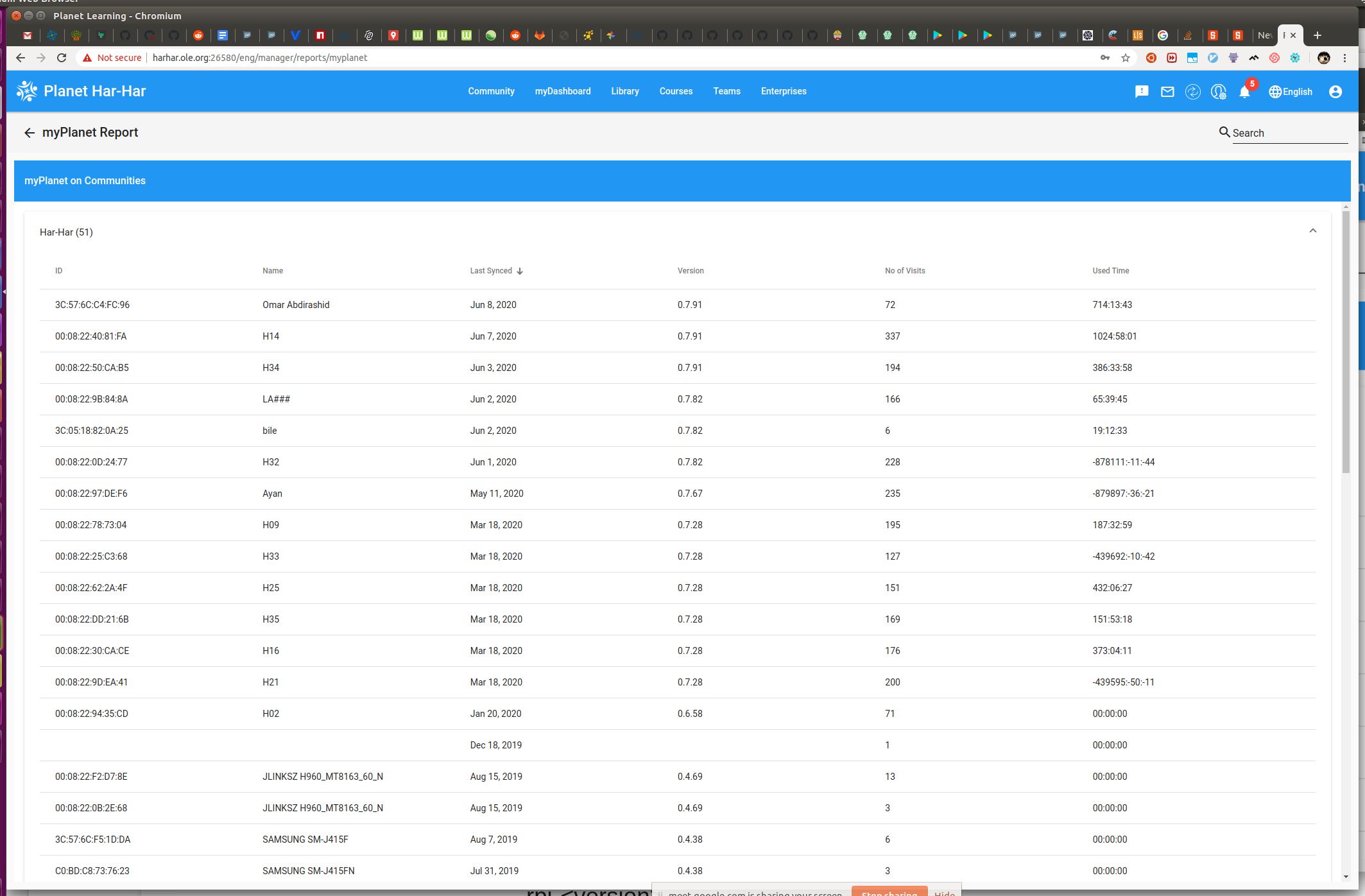Open the English language dropdown
Screen dimensions: 1365x896
click(x=1291, y=92)
